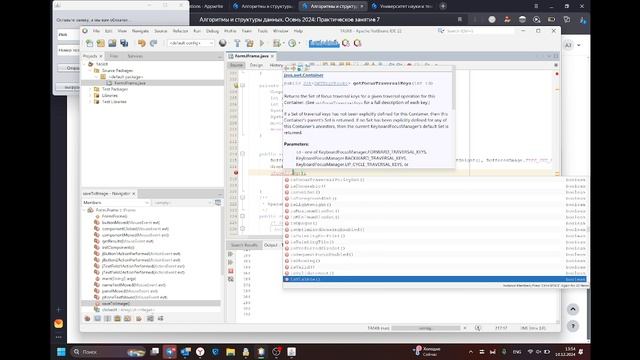640x360 pixels.
Task: Click the Build Project hammer icon
Action: click(237, 43)
